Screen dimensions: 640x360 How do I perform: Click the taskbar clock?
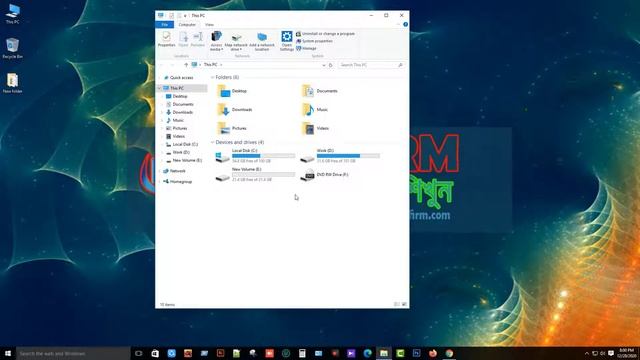(x=626, y=353)
